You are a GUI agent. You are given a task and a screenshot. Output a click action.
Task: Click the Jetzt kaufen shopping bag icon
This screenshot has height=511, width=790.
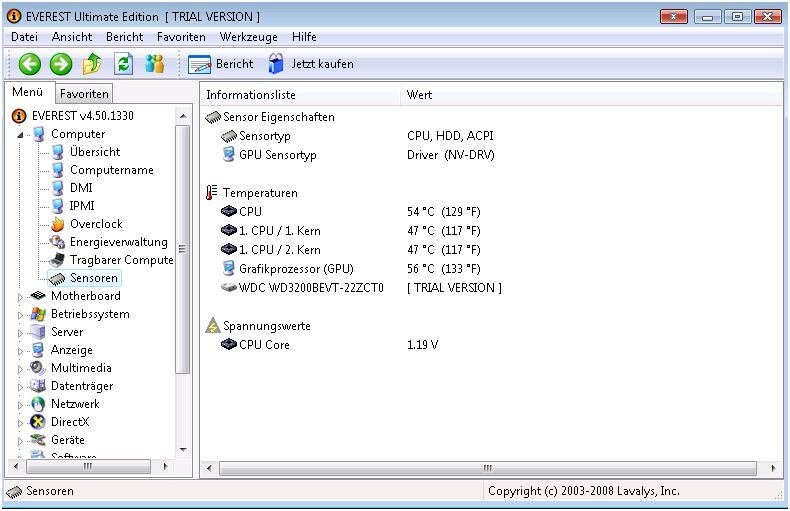[x=276, y=64]
